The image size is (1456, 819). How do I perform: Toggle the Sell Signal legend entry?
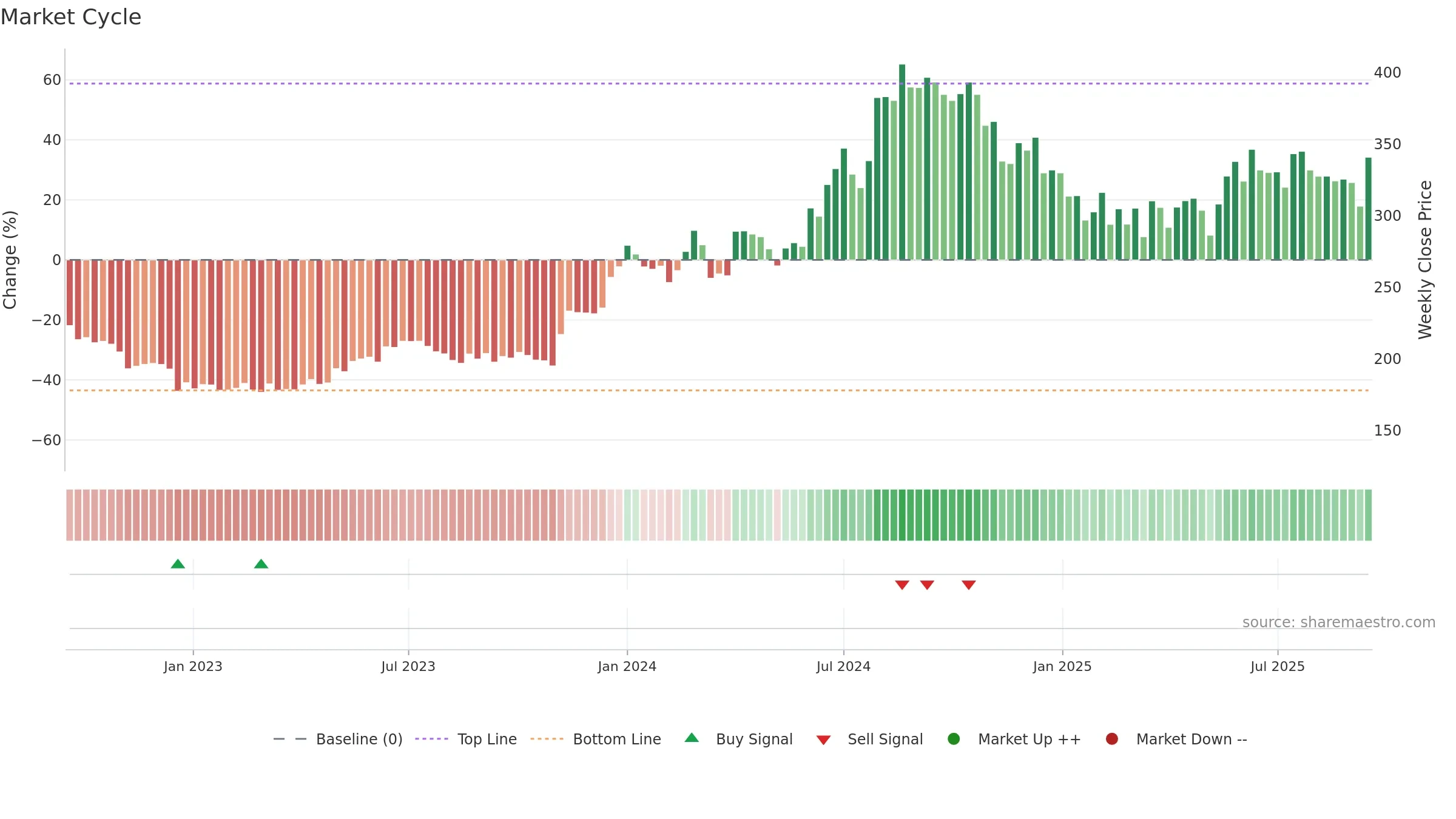869,739
